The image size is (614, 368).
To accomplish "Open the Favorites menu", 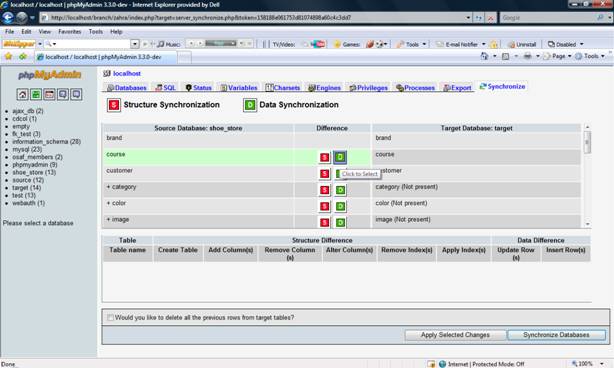I will click(x=70, y=32).
